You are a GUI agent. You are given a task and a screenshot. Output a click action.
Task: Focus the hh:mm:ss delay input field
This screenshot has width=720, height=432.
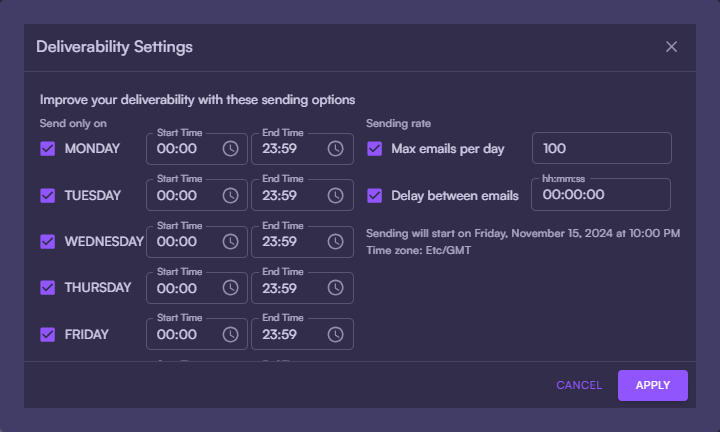(600, 195)
